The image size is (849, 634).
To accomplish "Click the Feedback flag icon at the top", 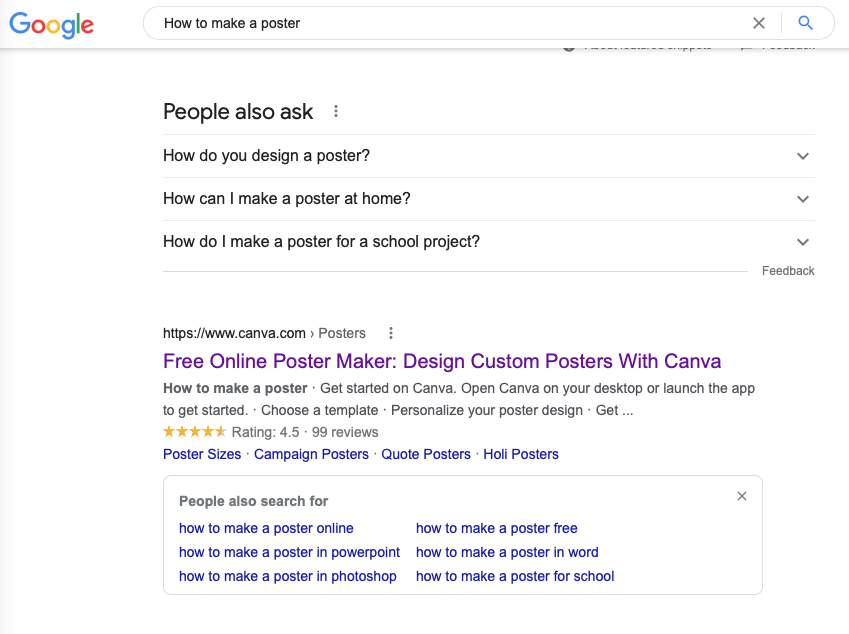I will [x=741, y=44].
